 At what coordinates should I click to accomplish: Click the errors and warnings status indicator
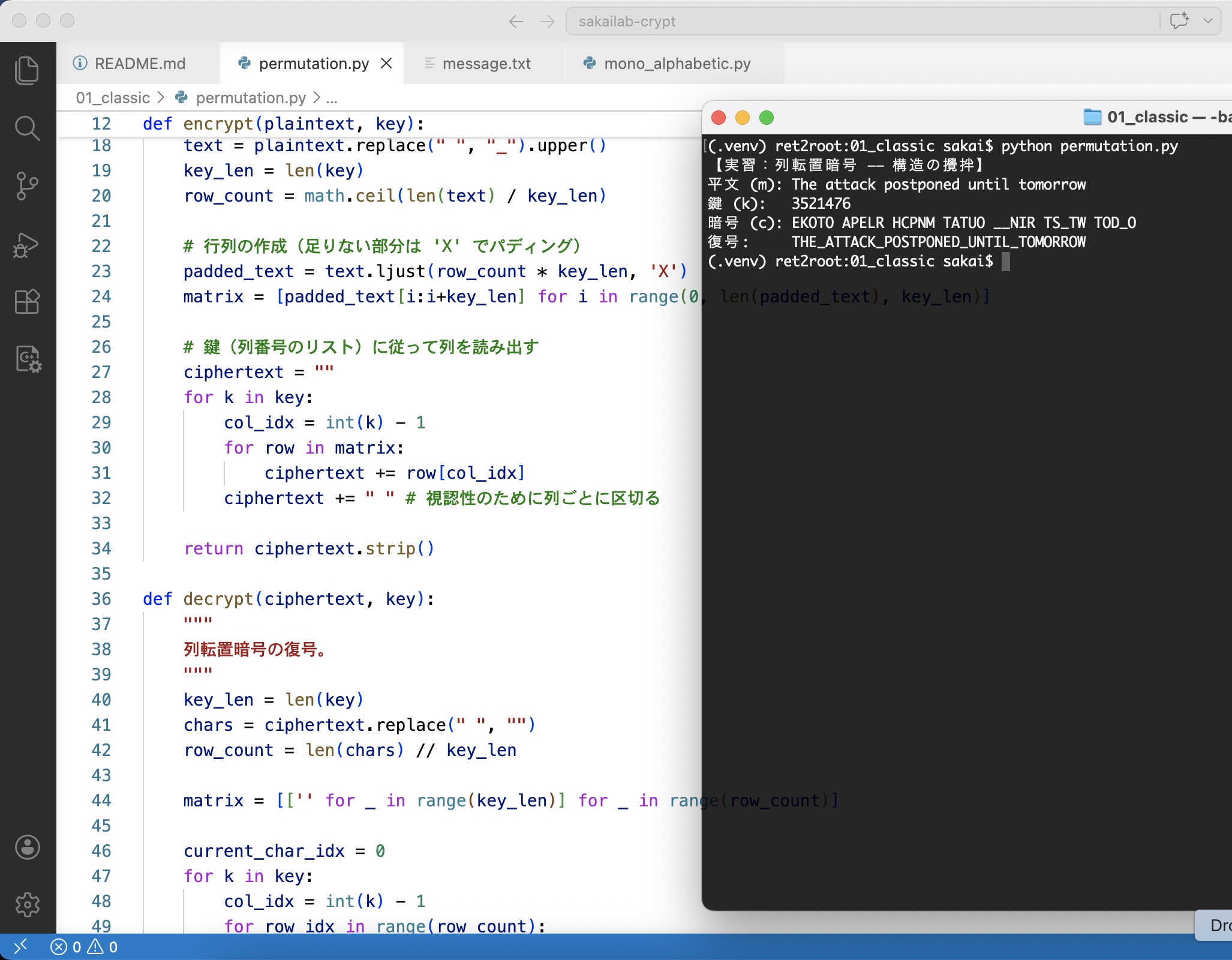(84, 947)
